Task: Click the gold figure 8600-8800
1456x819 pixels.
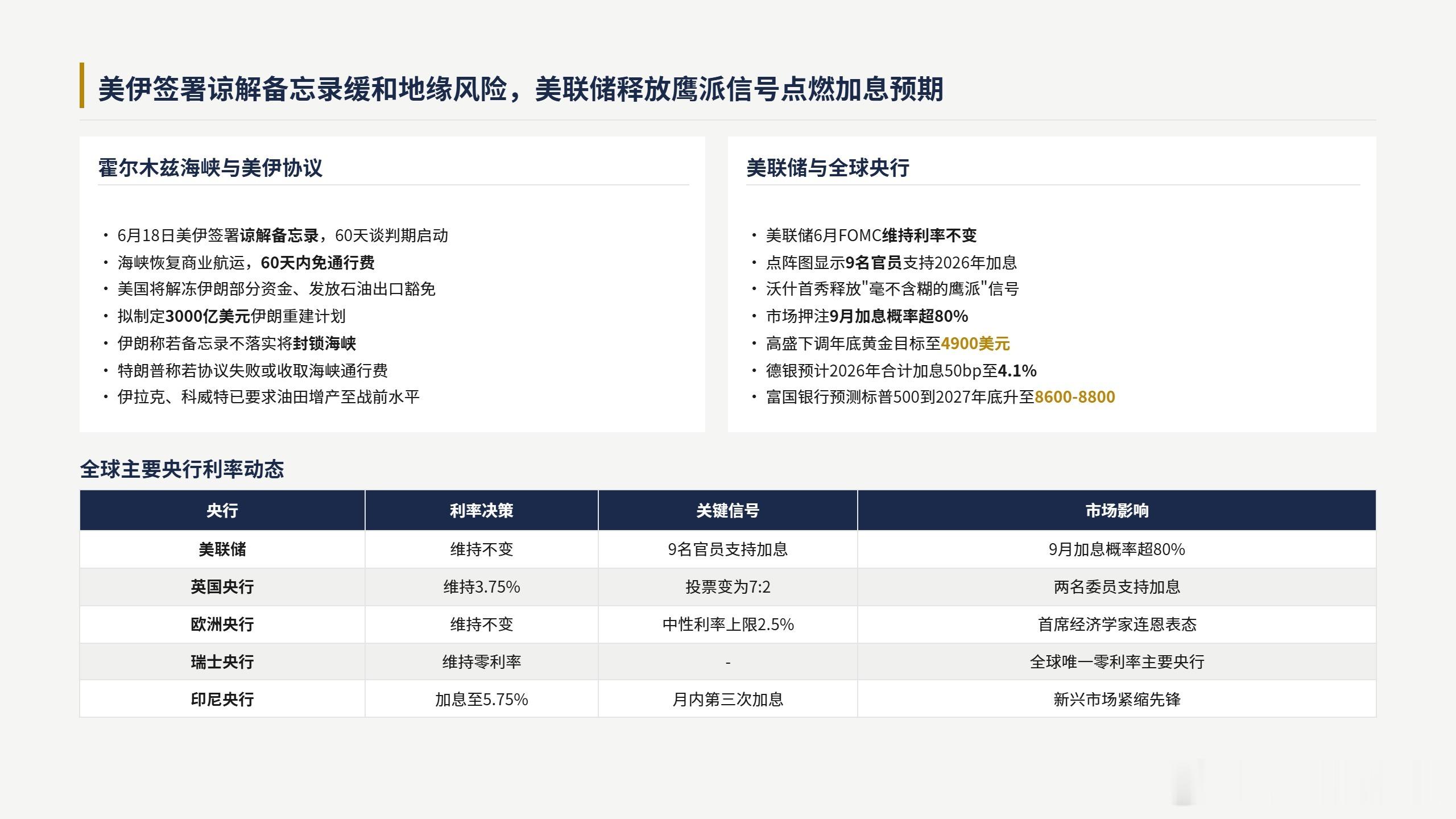Action: [x=1074, y=397]
